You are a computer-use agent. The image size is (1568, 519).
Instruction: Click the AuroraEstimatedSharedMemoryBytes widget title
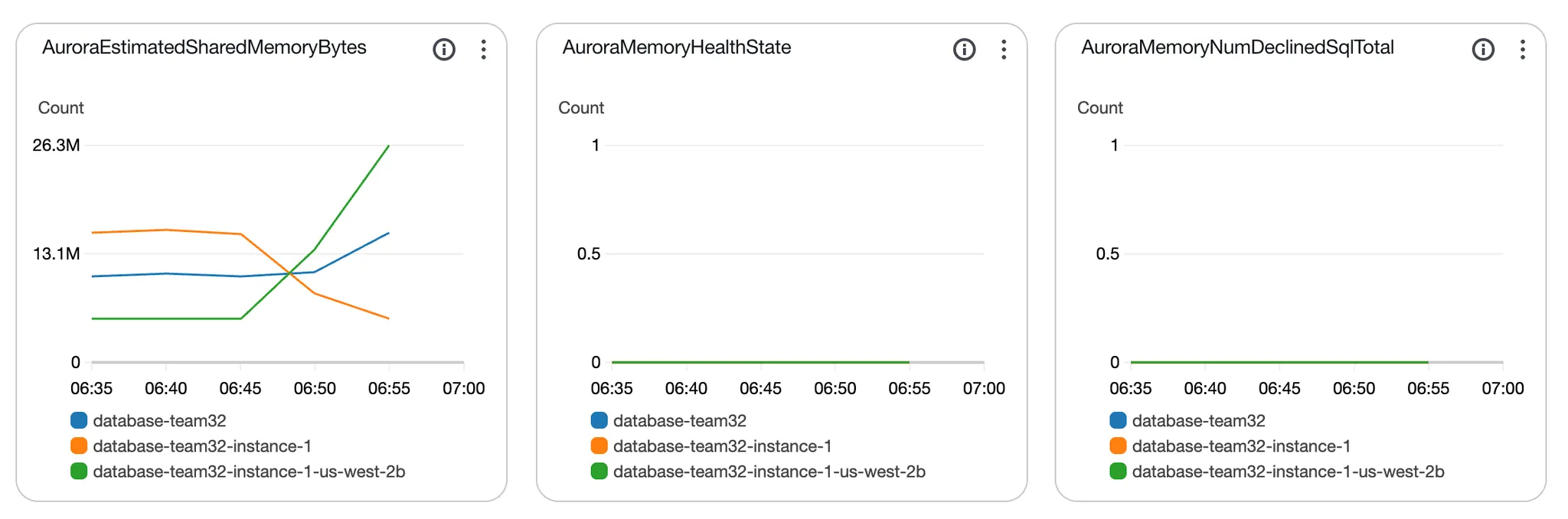(x=204, y=47)
